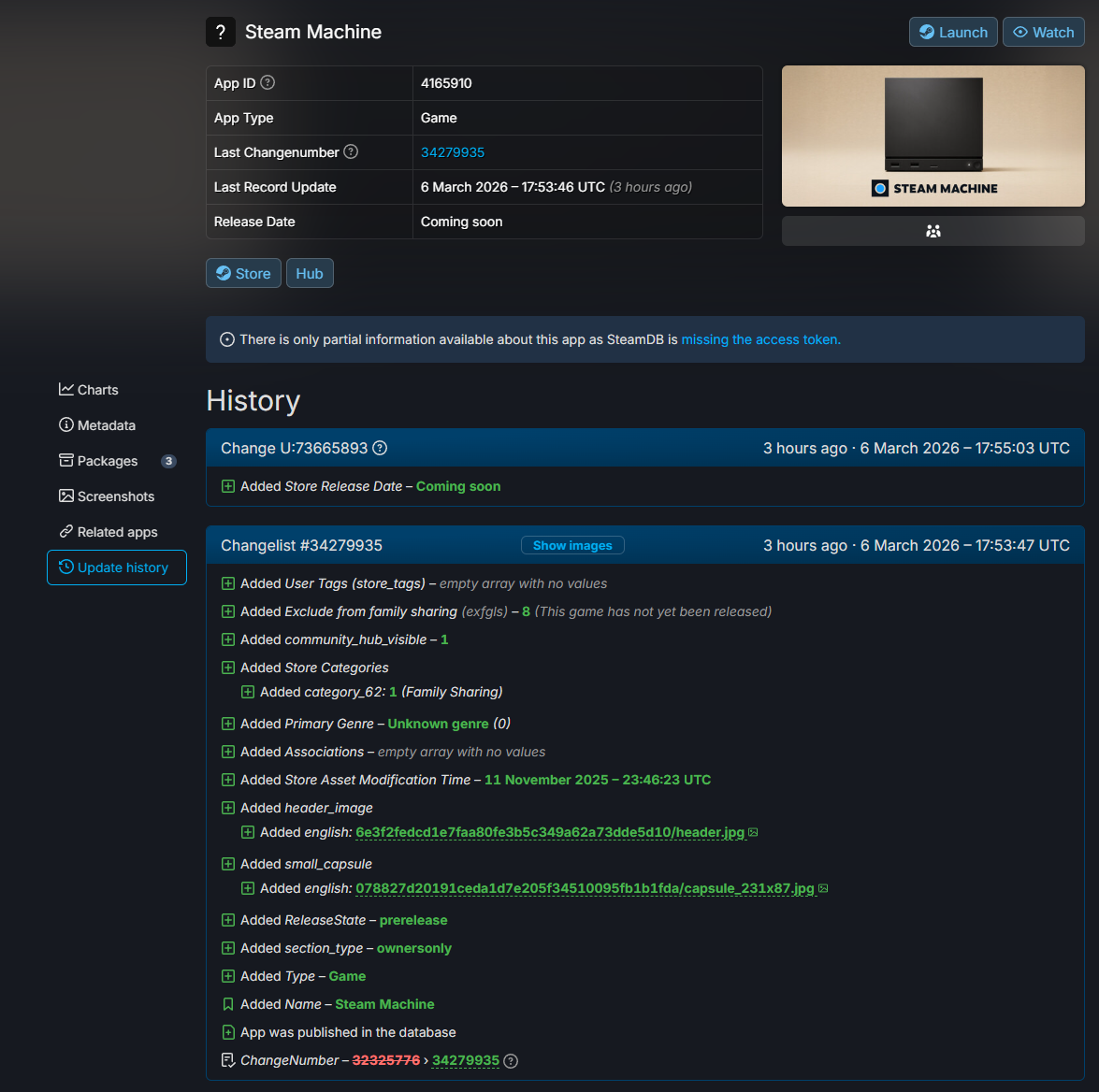
Task: Toggle Show images in Changelist #34279935
Action: 571,545
